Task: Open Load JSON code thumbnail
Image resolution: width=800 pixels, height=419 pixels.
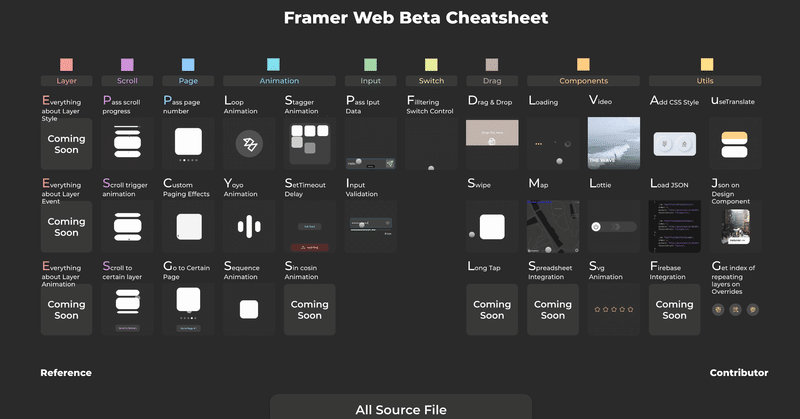Action: pos(674,227)
